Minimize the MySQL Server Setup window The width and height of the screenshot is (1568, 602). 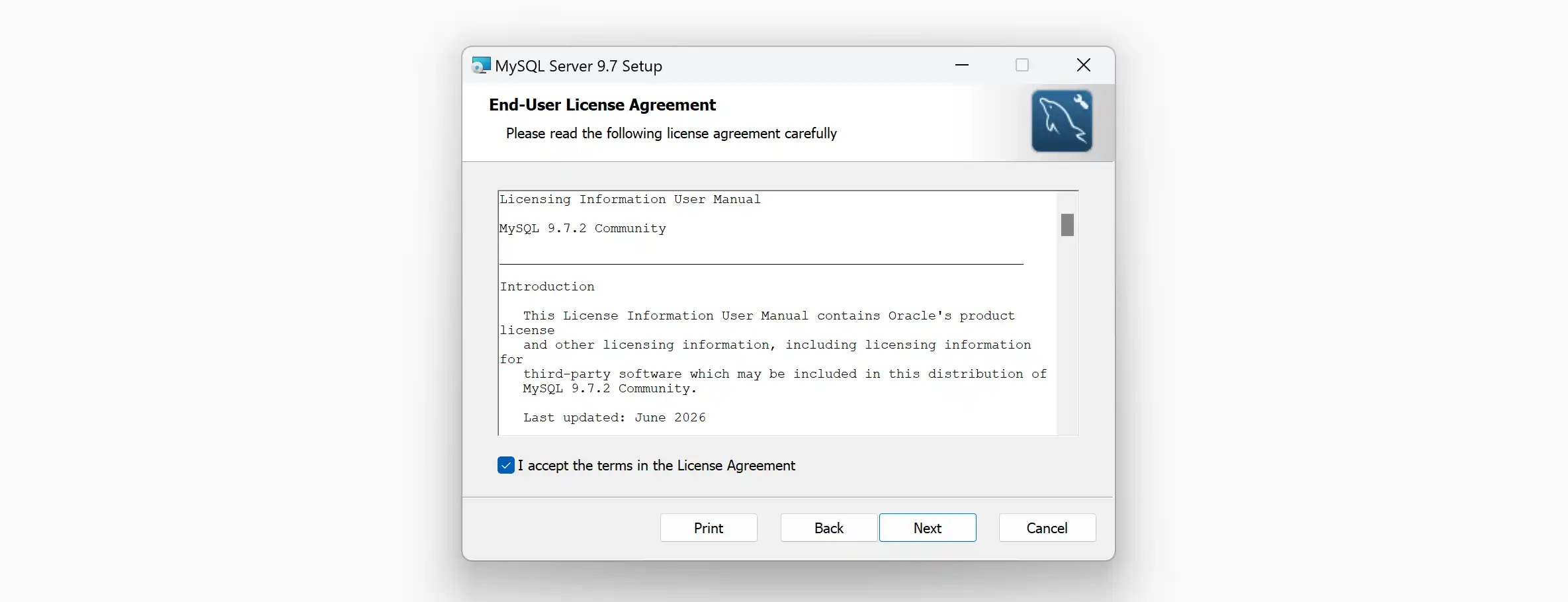point(962,65)
